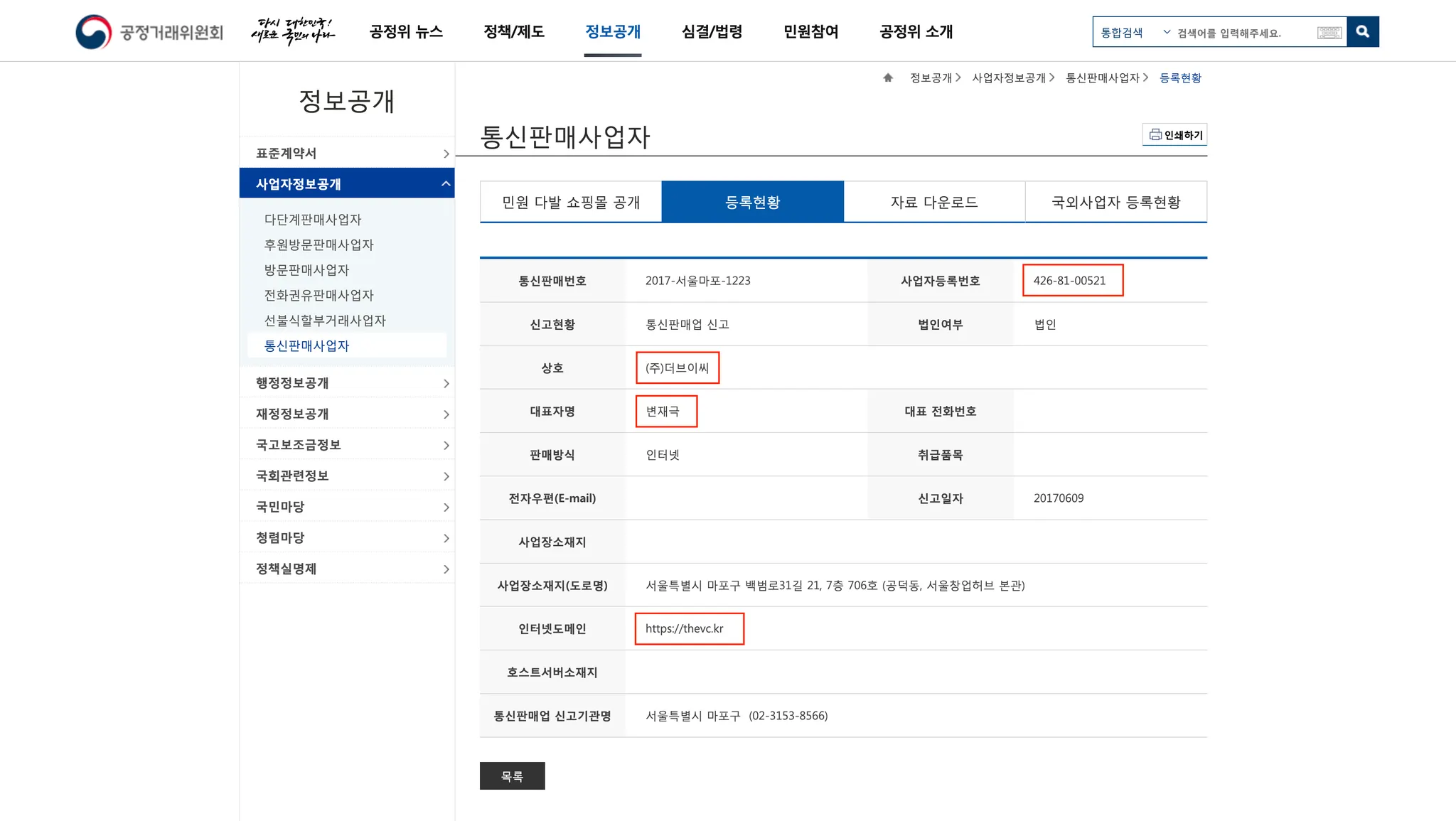
Task: Click the 목록 list button
Action: point(512,776)
